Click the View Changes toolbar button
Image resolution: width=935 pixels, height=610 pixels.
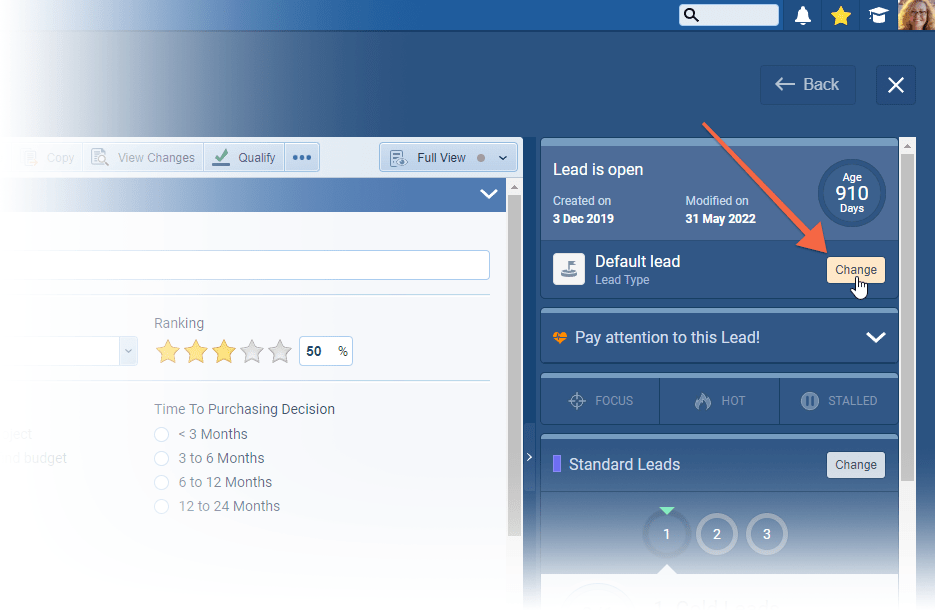point(143,157)
